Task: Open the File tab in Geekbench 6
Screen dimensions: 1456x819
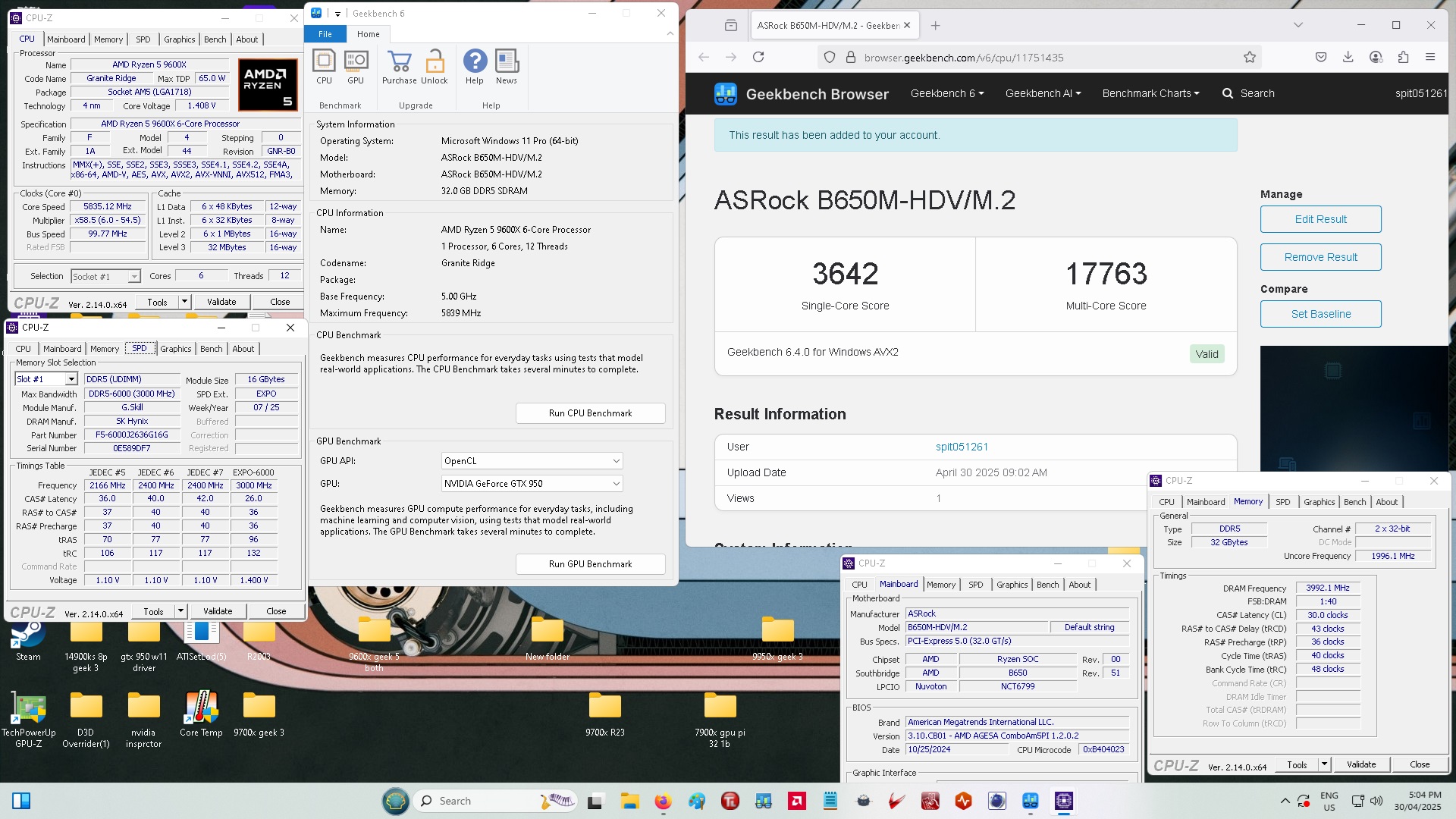Action: (325, 34)
